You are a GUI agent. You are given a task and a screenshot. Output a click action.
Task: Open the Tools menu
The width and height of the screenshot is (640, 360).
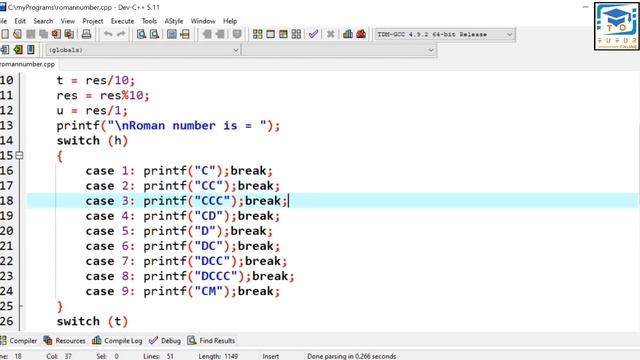click(149, 21)
